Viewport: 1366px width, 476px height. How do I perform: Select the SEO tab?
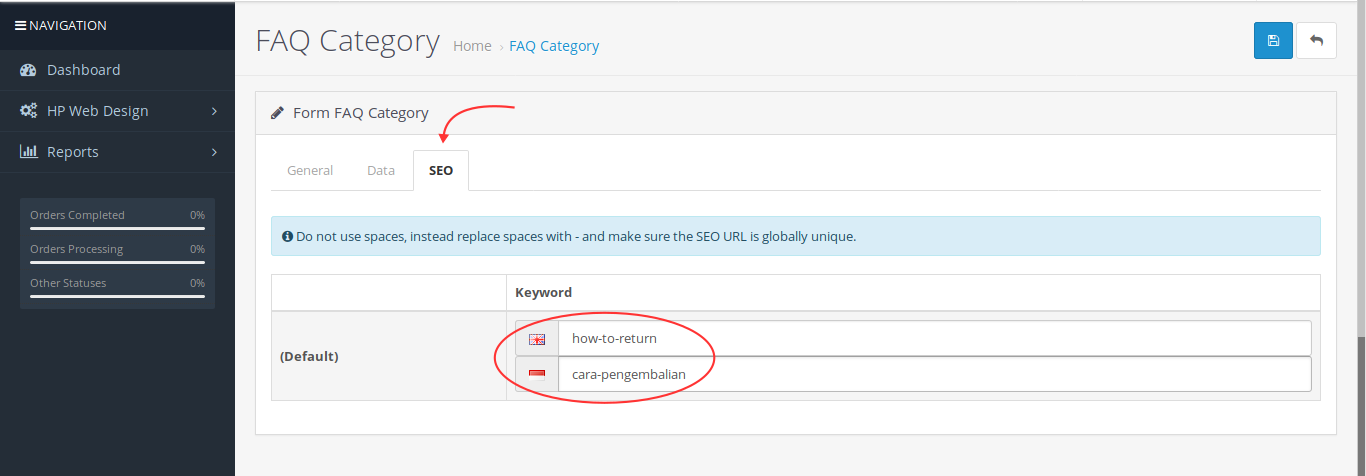click(x=441, y=171)
